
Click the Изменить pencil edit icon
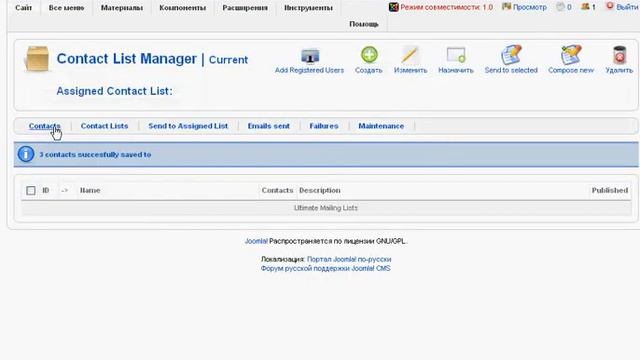(410, 55)
